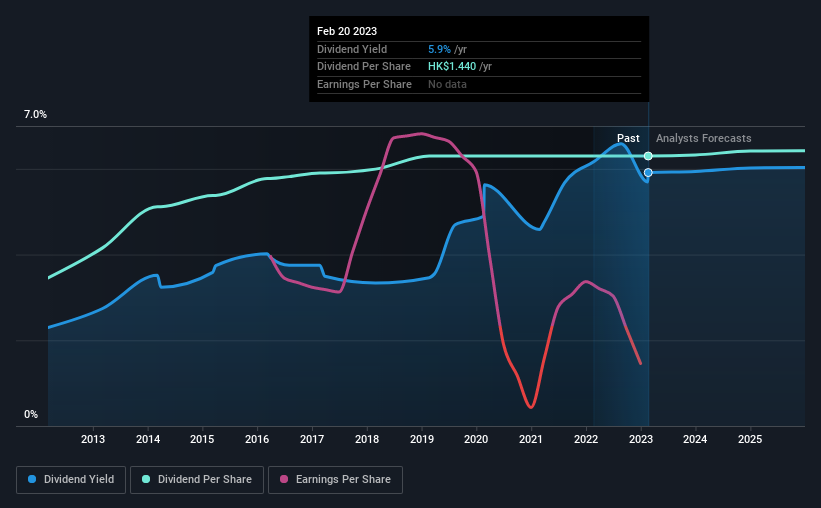Click the Feb 20 2023 tooltip date
Viewport: 821px width, 508px height.
tap(347, 31)
